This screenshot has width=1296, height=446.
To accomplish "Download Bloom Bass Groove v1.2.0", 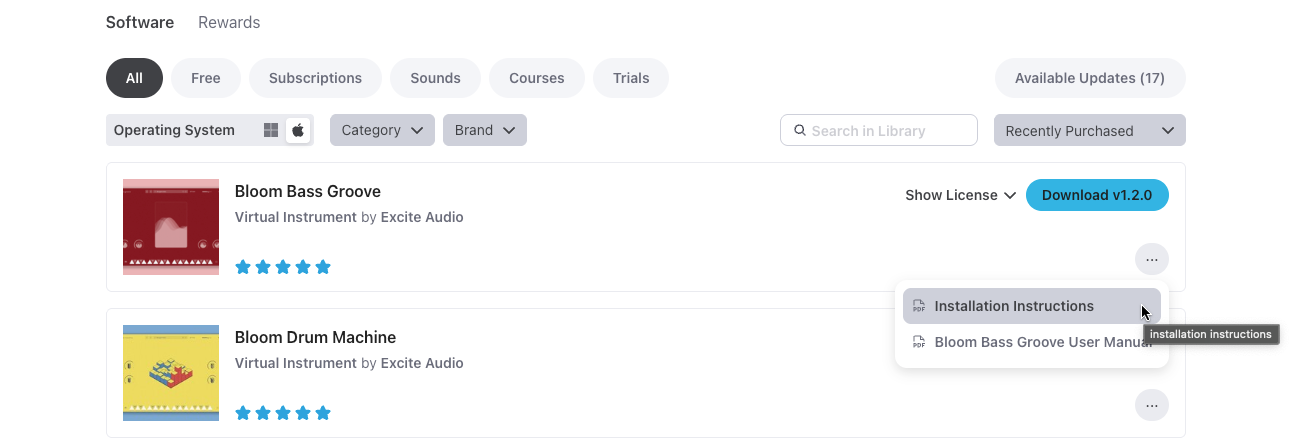I will tap(1097, 195).
